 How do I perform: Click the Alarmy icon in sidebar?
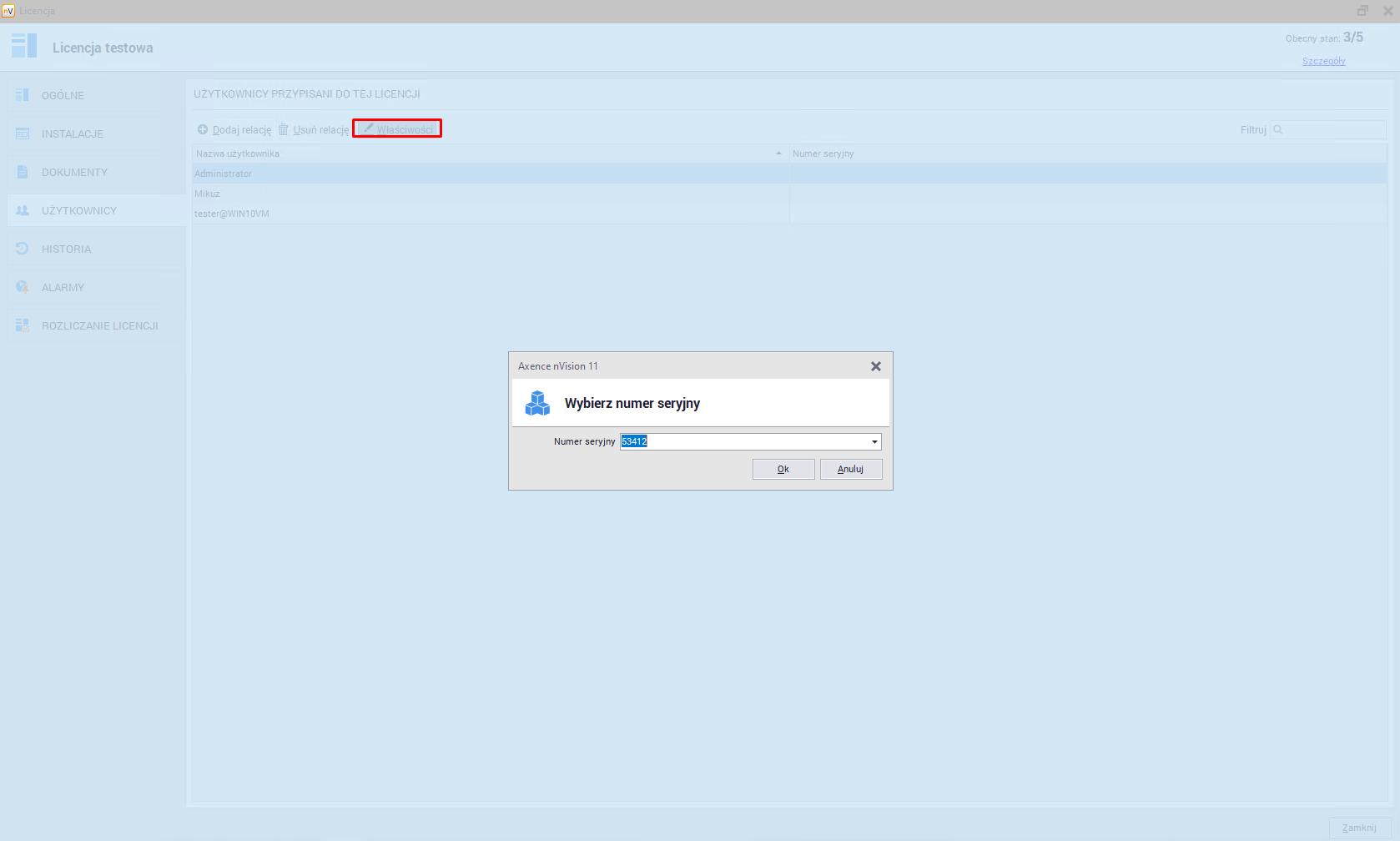coord(23,287)
